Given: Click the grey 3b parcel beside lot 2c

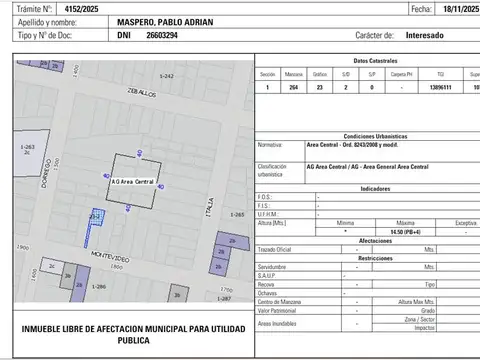Looking at the screenshot, I should tap(68, 276).
